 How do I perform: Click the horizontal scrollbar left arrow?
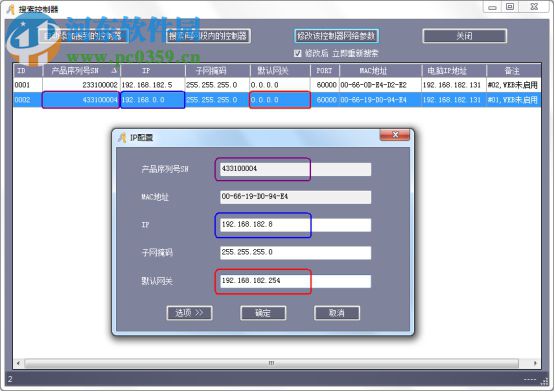click(x=18, y=363)
